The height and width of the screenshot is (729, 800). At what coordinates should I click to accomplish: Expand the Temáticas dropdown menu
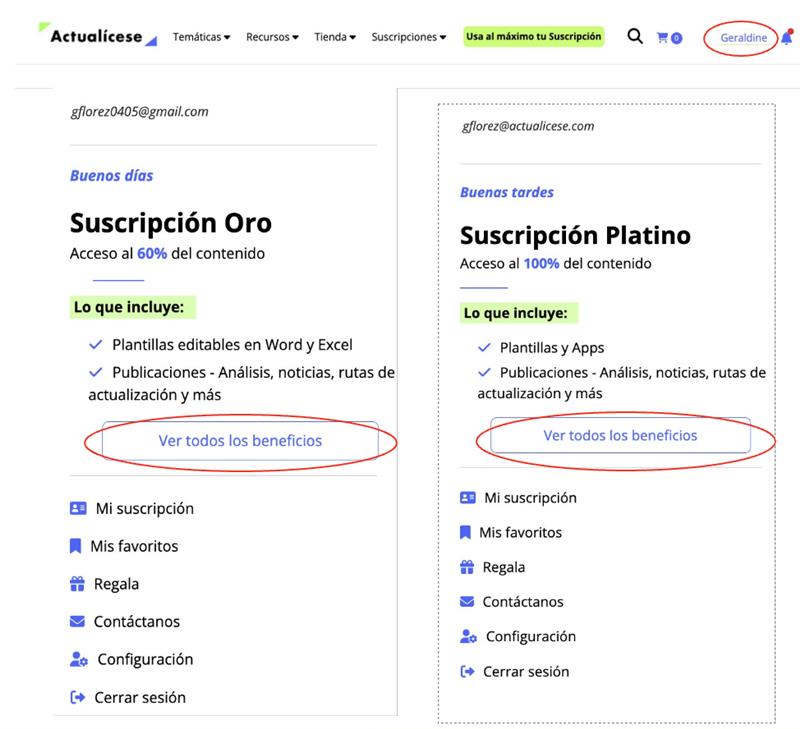point(202,37)
